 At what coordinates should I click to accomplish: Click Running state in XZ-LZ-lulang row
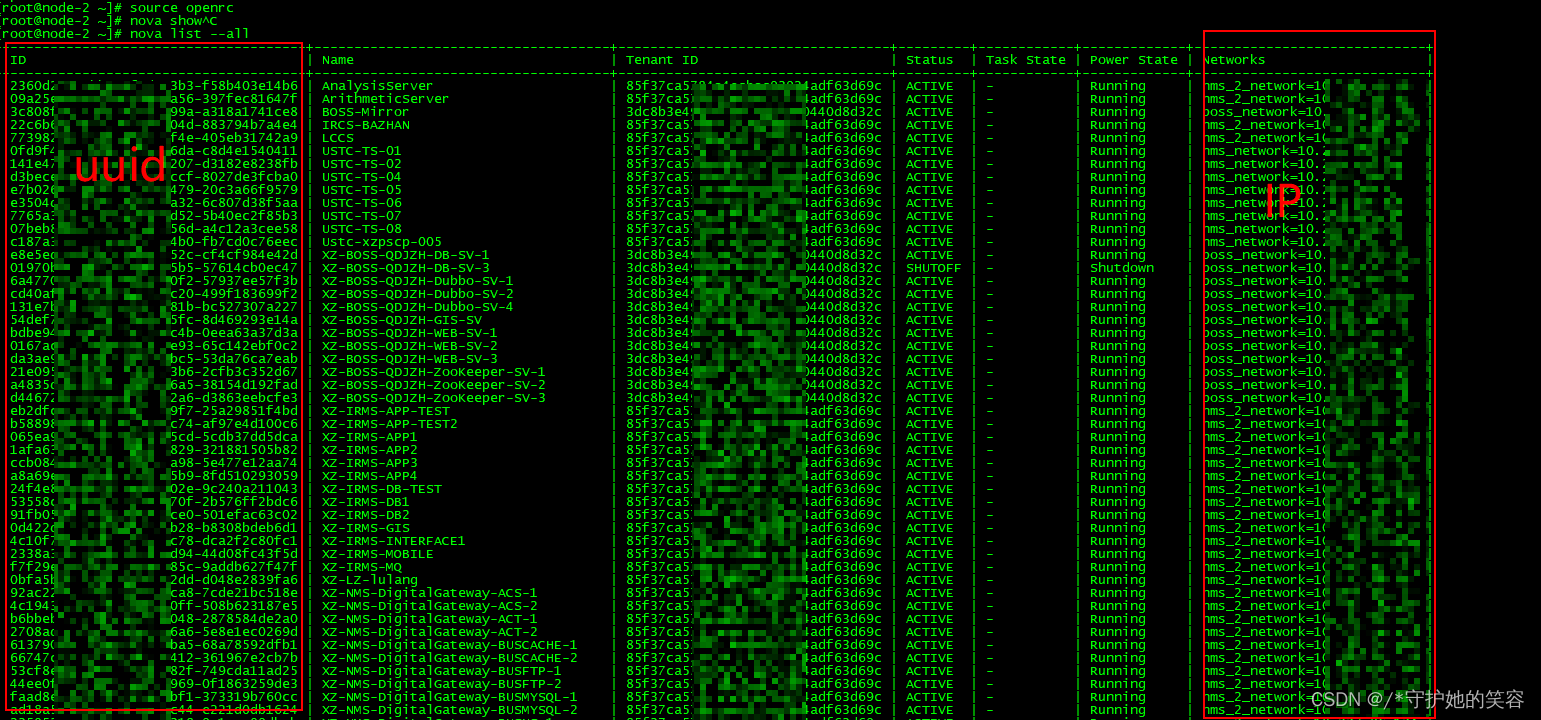(x=1118, y=580)
